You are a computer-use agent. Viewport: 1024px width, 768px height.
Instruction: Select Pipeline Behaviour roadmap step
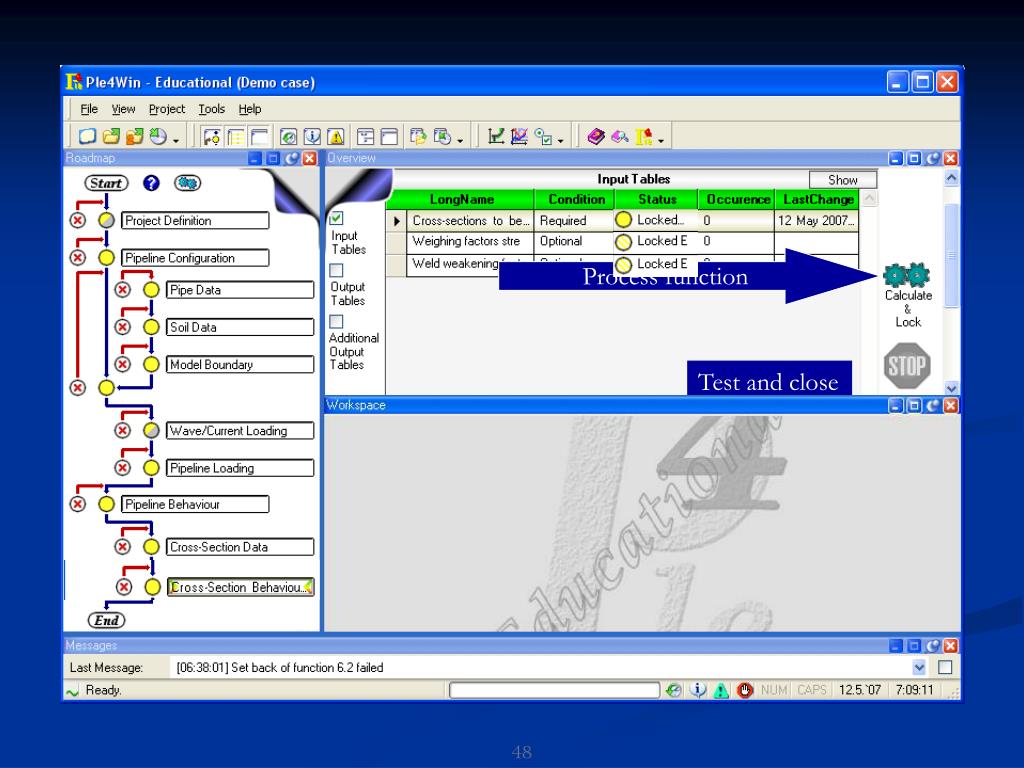click(195, 504)
